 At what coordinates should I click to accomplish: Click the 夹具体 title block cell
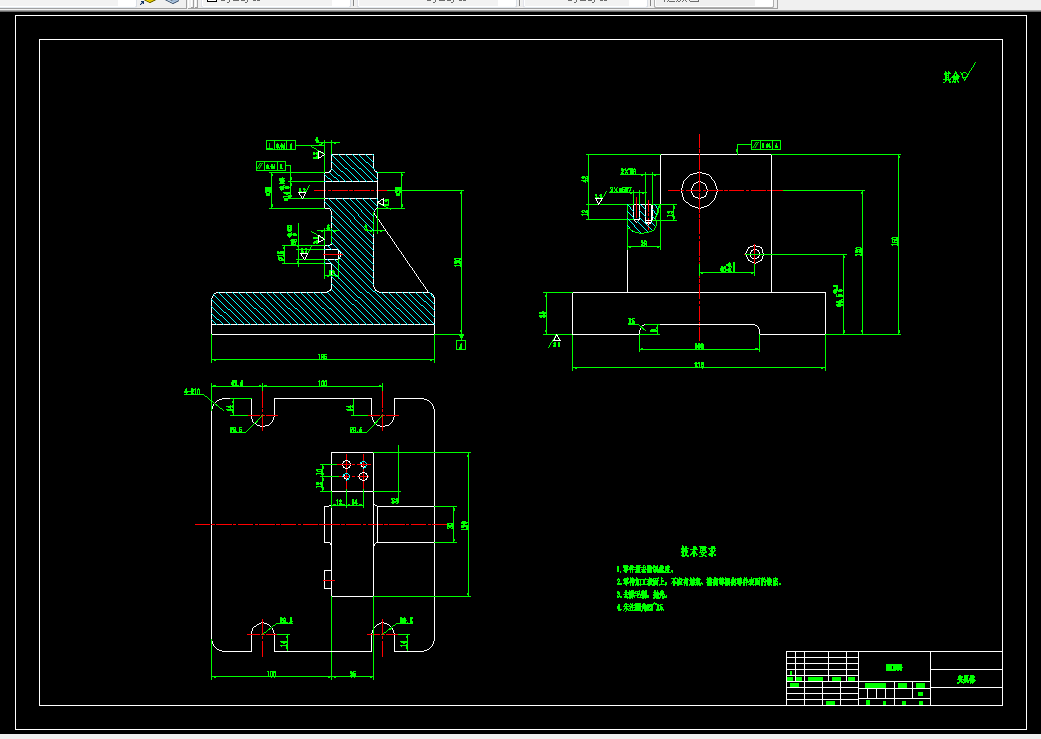pos(966,679)
